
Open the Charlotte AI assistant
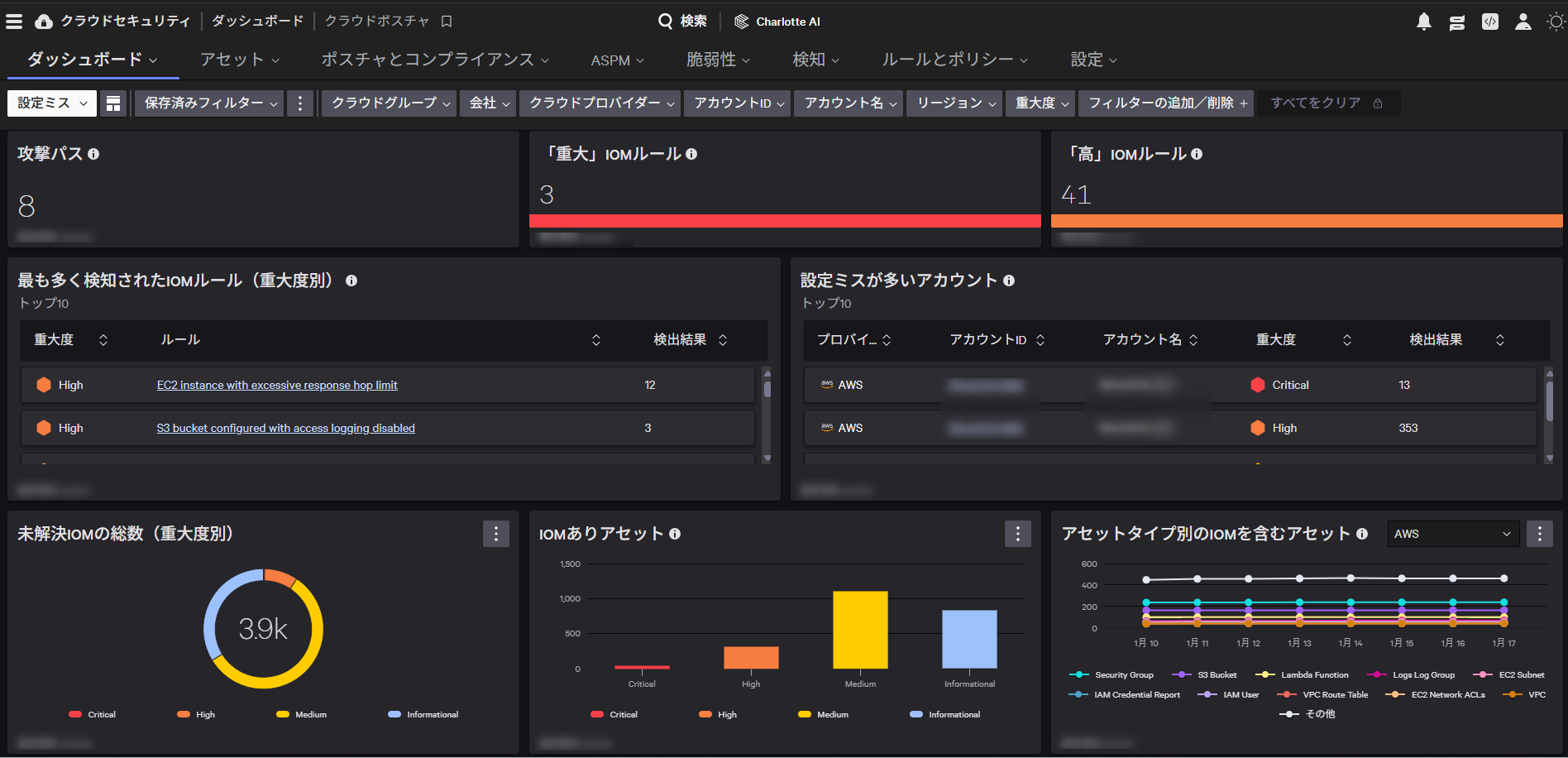tap(777, 22)
